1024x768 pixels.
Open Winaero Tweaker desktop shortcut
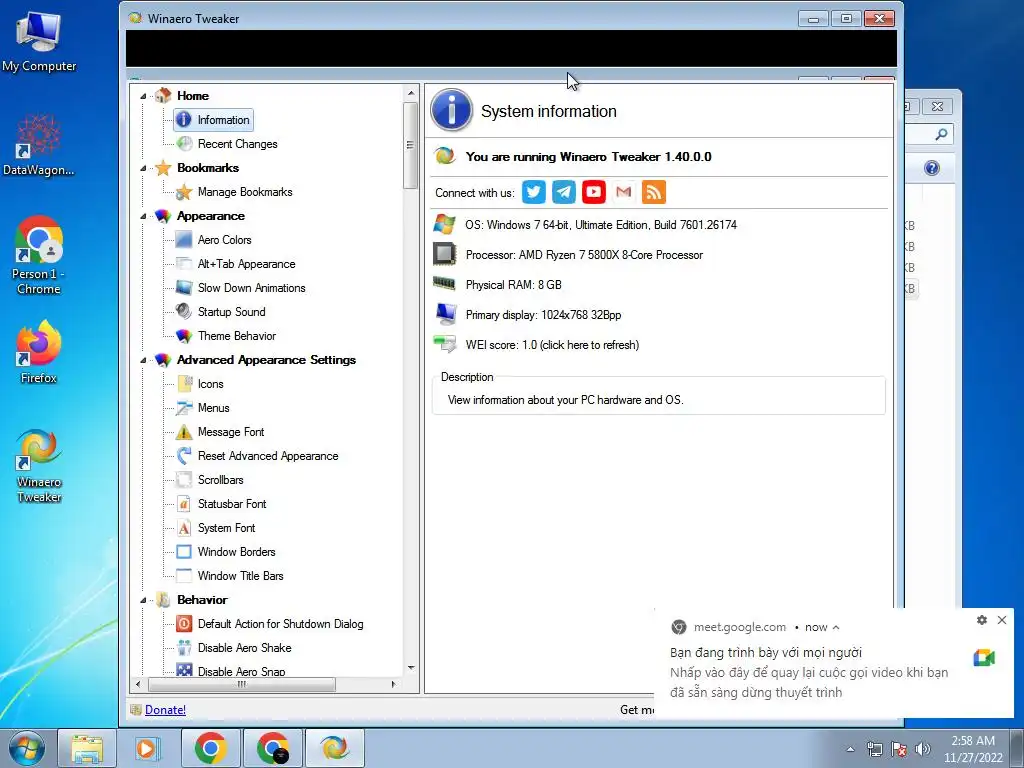(x=39, y=466)
